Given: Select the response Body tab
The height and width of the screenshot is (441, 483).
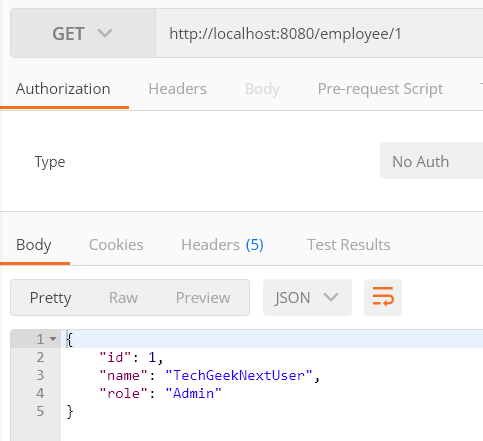Looking at the screenshot, I should point(34,245).
